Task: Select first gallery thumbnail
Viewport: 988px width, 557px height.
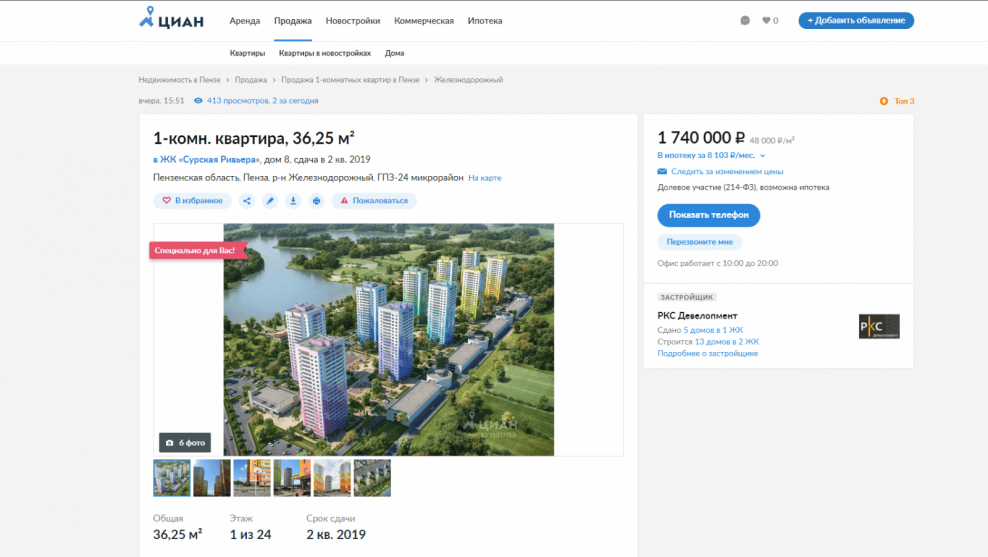Action: [x=172, y=478]
